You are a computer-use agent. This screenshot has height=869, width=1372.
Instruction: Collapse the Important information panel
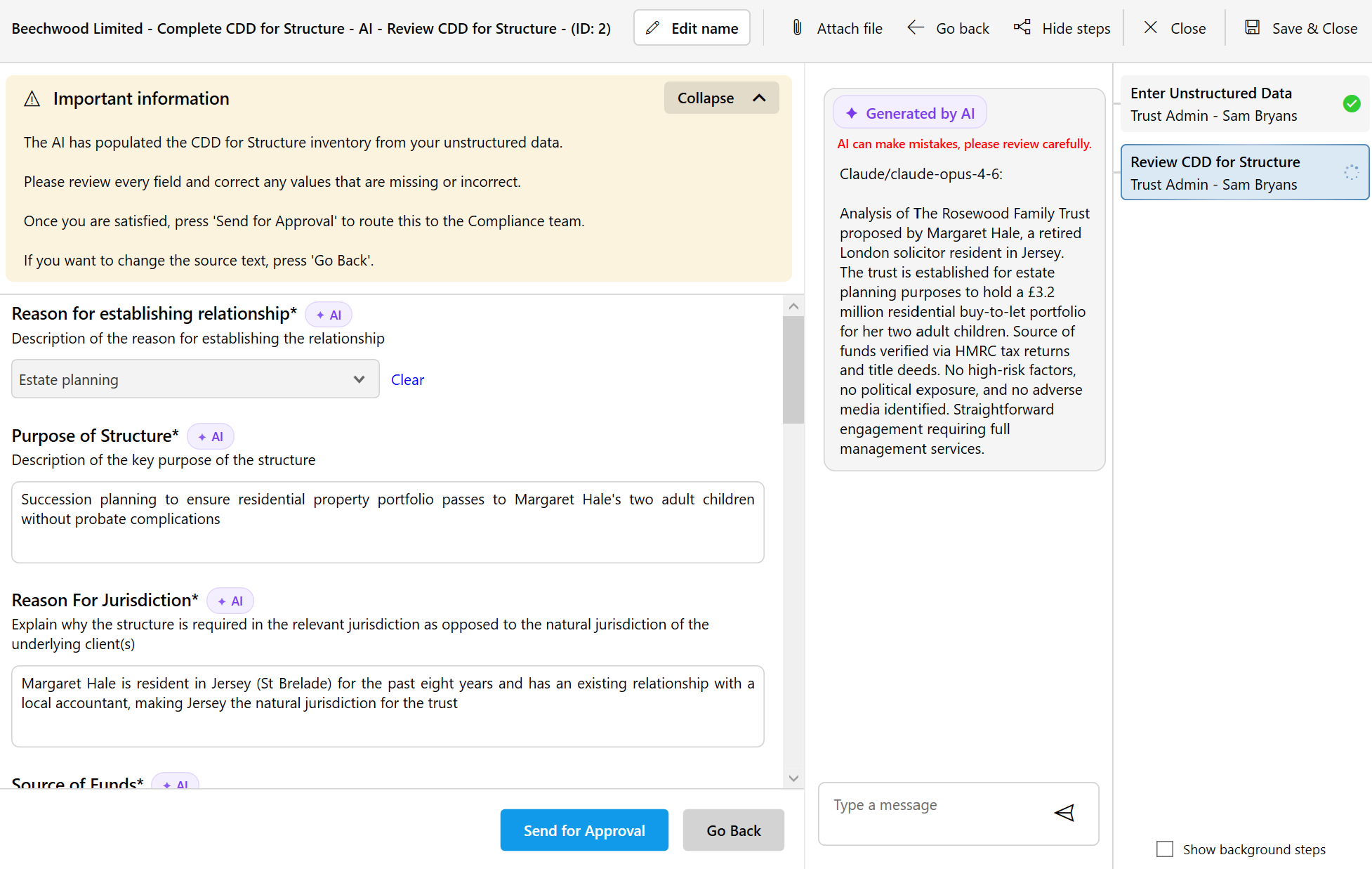tap(721, 98)
